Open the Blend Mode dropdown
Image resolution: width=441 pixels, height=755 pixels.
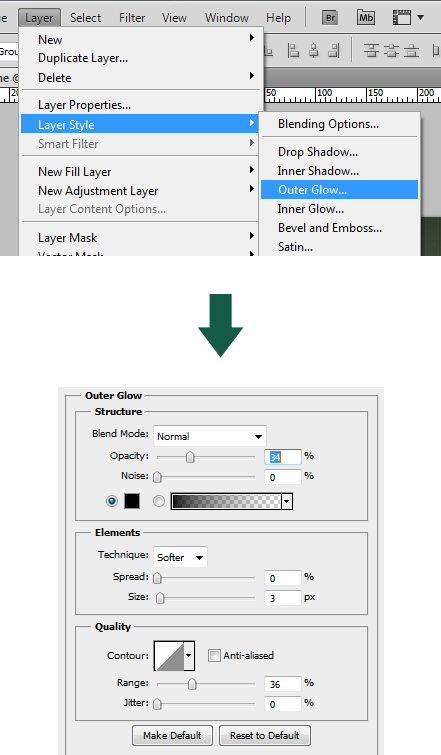[209, 436]
